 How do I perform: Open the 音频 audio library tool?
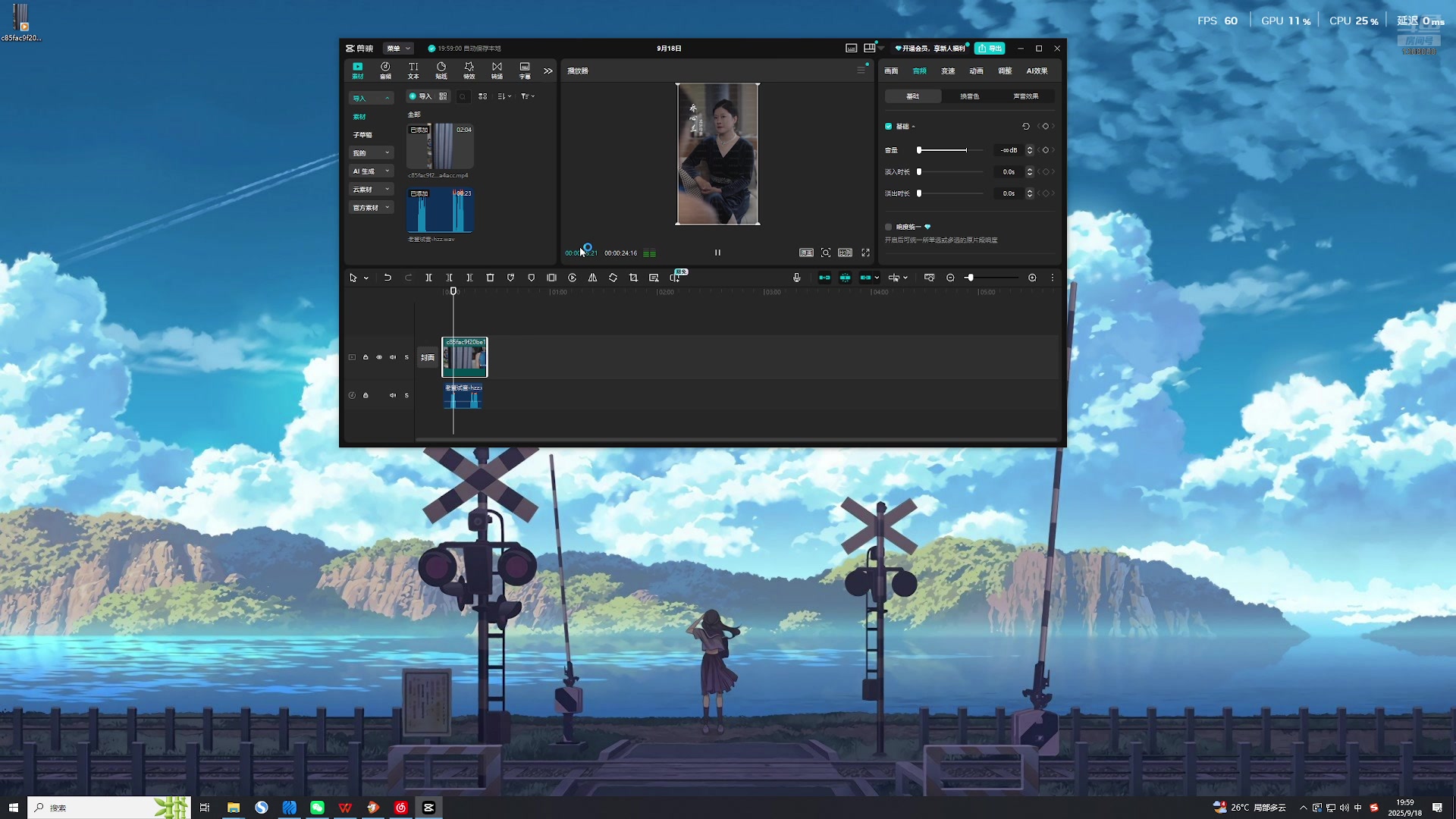pos(385,71)
